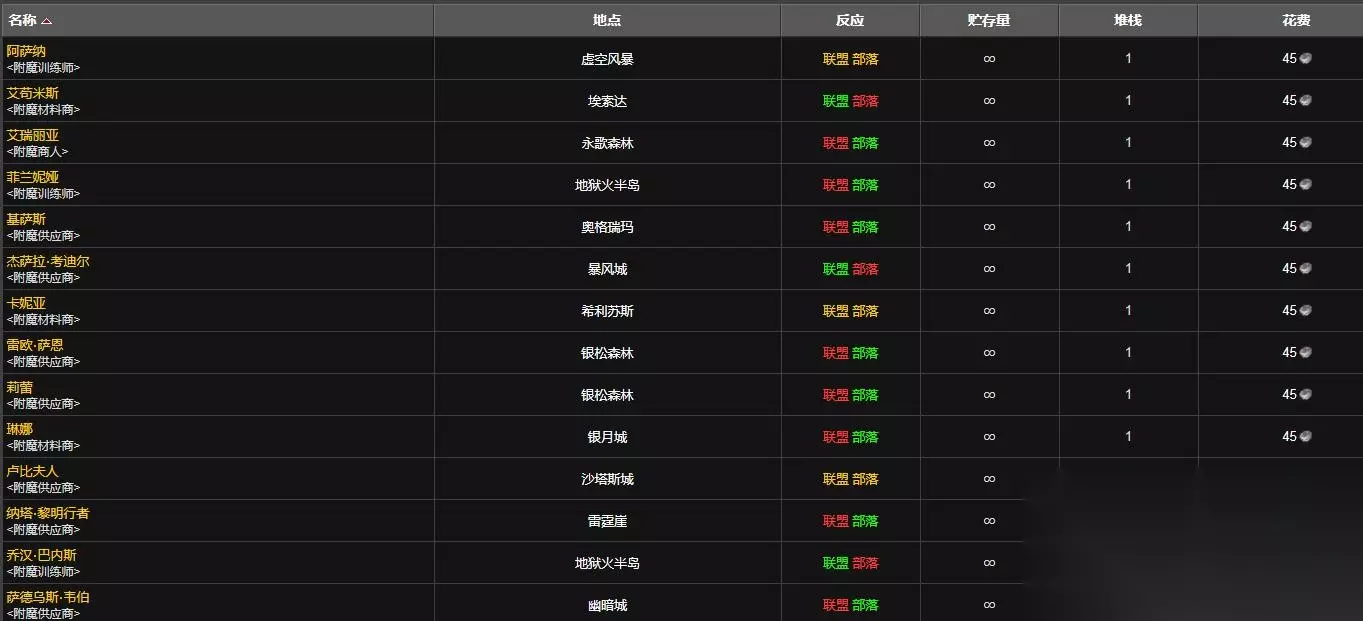The image size is (1363, 621).
Task: Open the 萨德乌斯·韦伯 vendor link
Action: (x=48, y=597)
